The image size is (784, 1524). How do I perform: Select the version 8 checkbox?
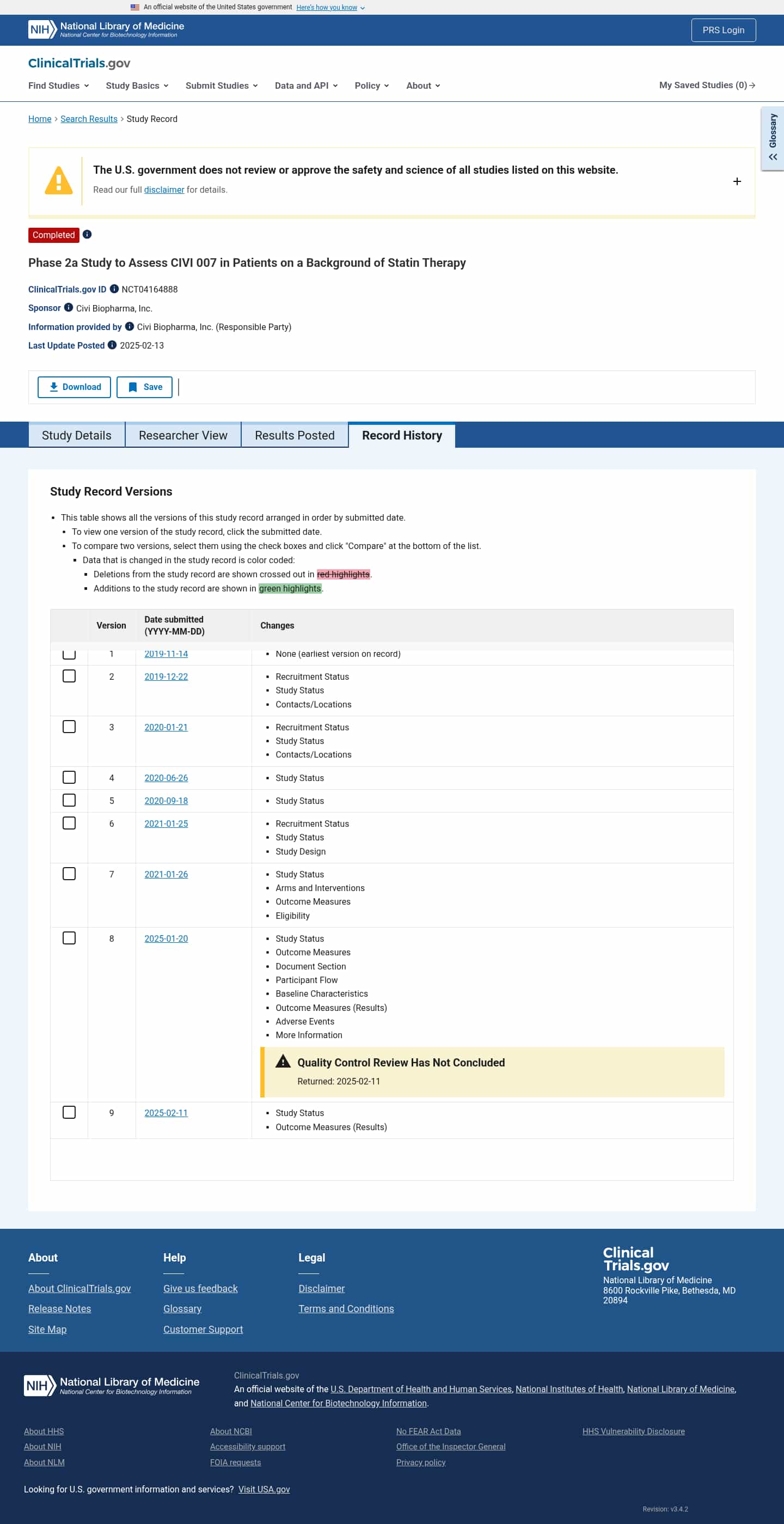point(69,938)
